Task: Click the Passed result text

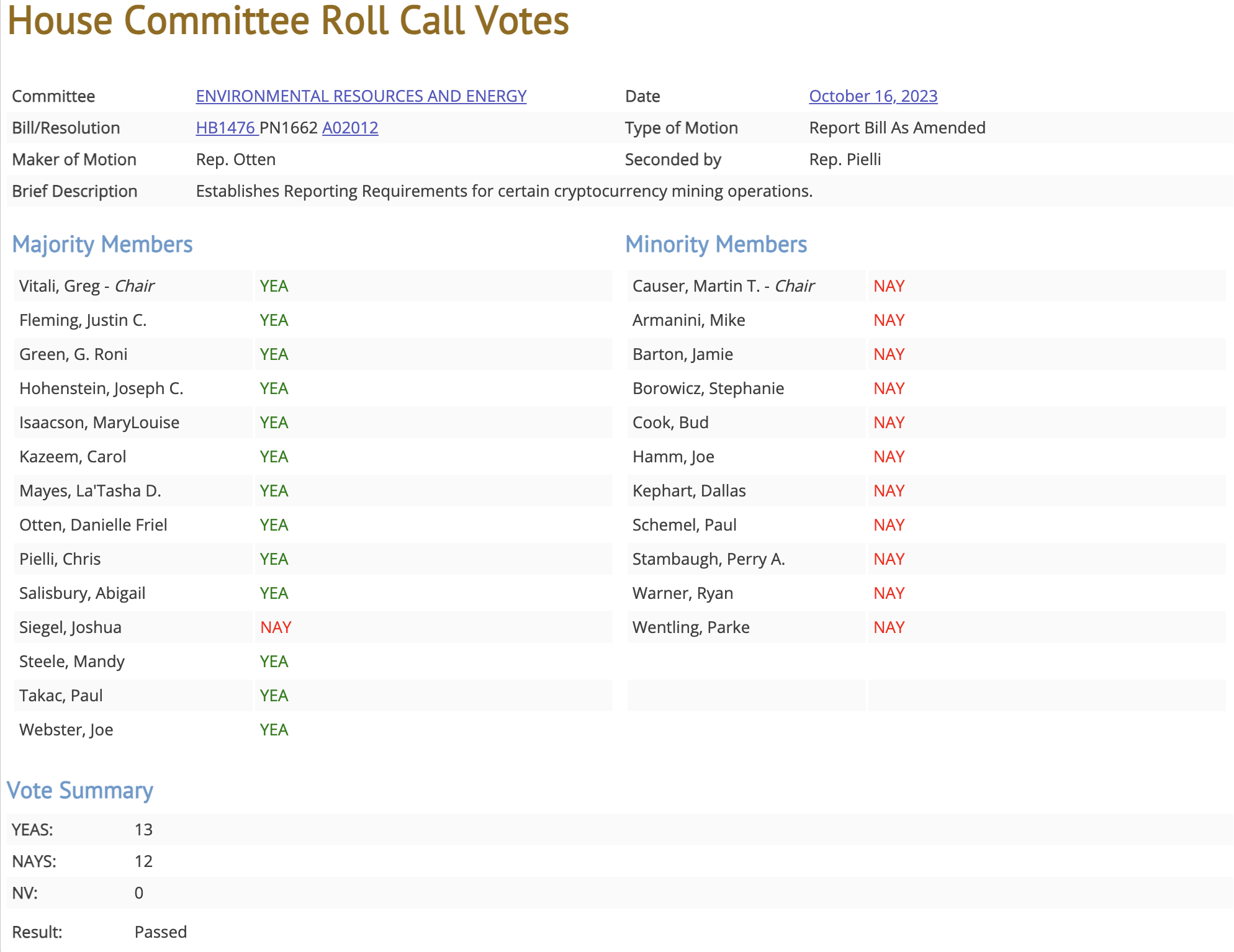Action: pos(160,932)
